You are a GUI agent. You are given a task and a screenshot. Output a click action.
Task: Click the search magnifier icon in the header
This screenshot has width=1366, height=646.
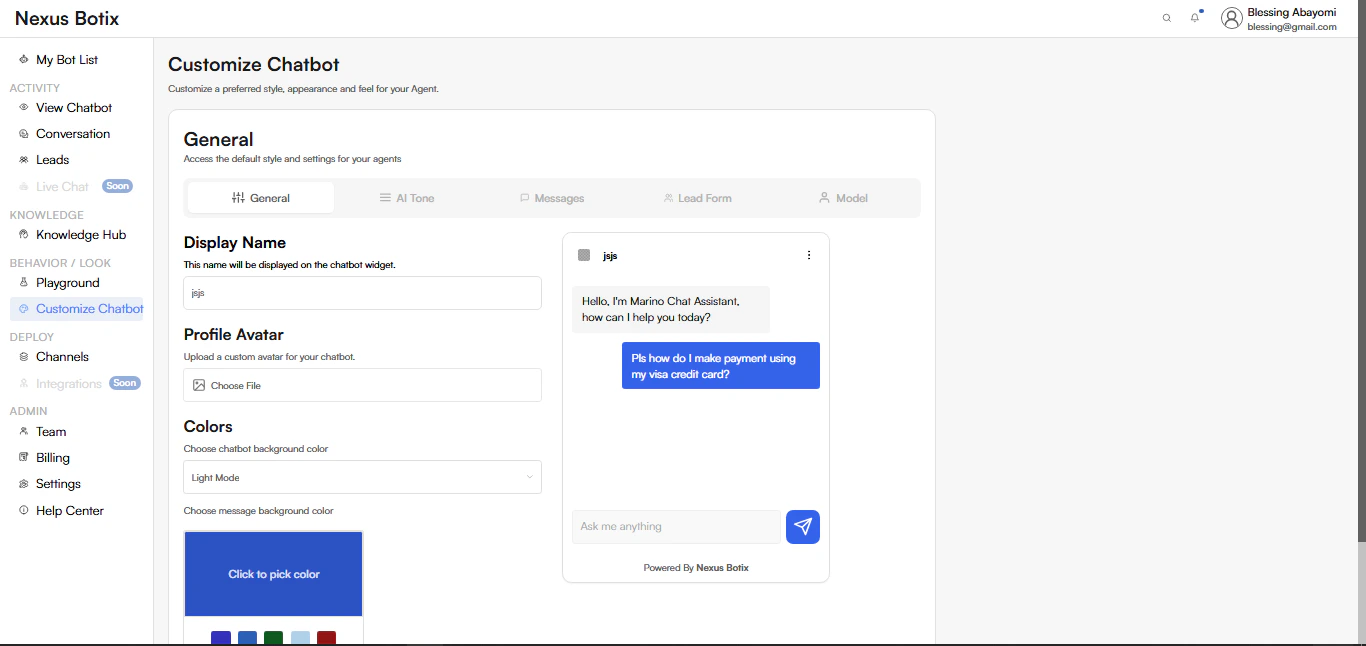click(x=1166, y=18)
